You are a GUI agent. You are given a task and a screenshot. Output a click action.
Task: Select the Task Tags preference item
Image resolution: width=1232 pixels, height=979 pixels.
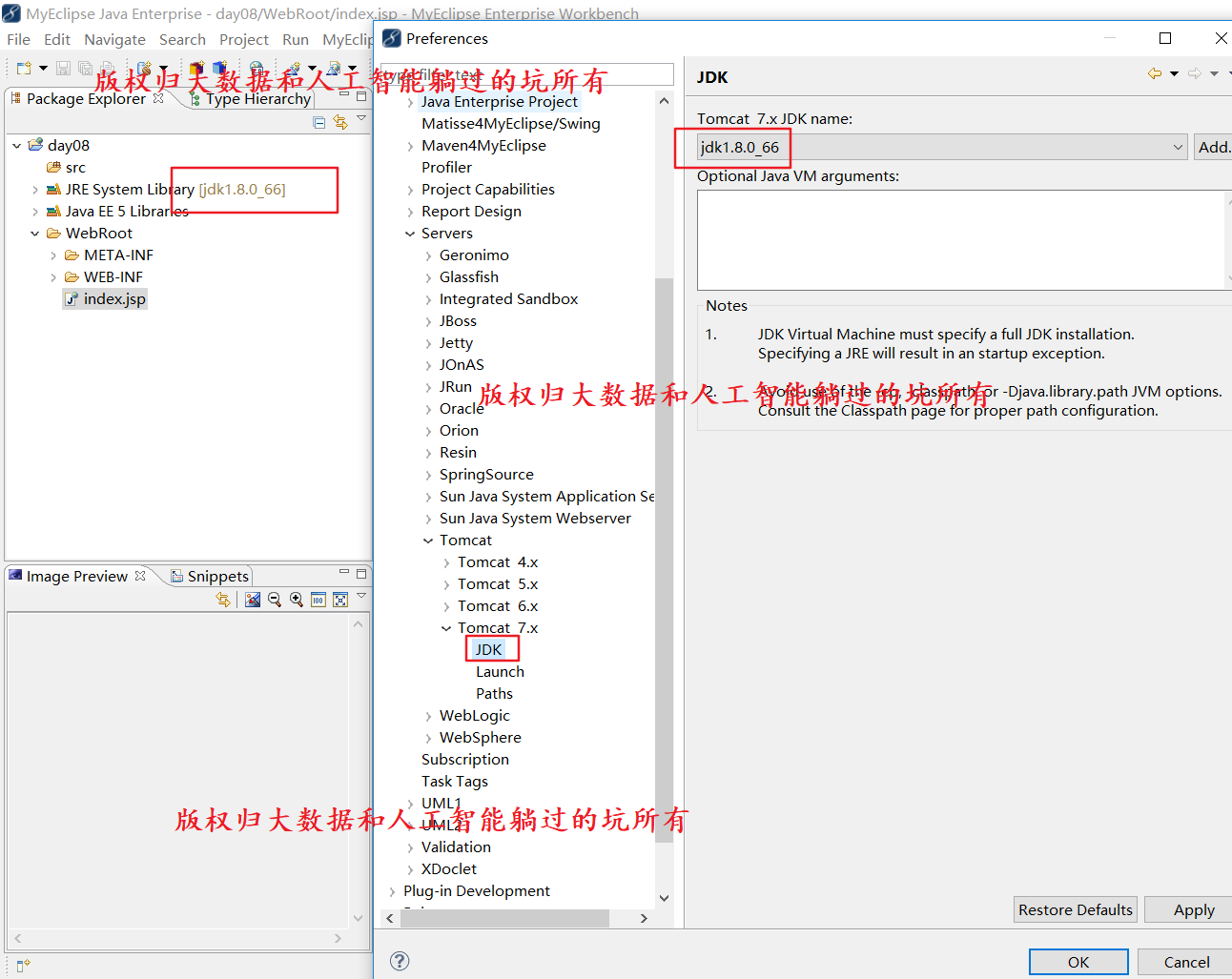point(454,782)
